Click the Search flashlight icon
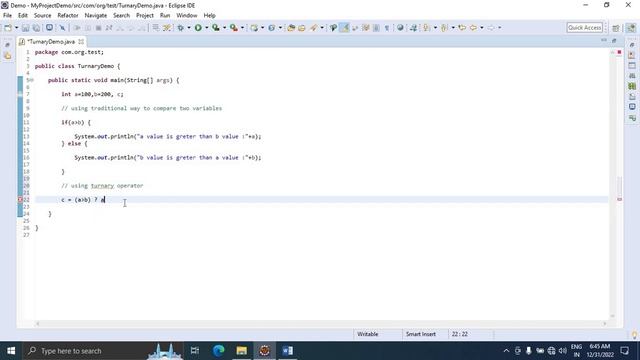 [313, 28]
